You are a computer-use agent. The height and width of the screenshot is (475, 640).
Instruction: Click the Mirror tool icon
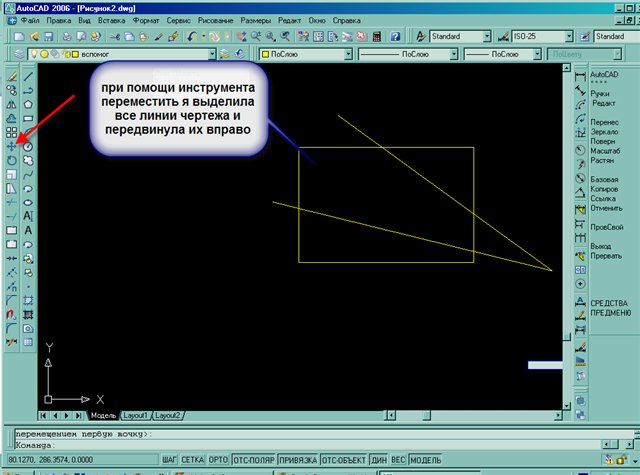coord(11,103)
